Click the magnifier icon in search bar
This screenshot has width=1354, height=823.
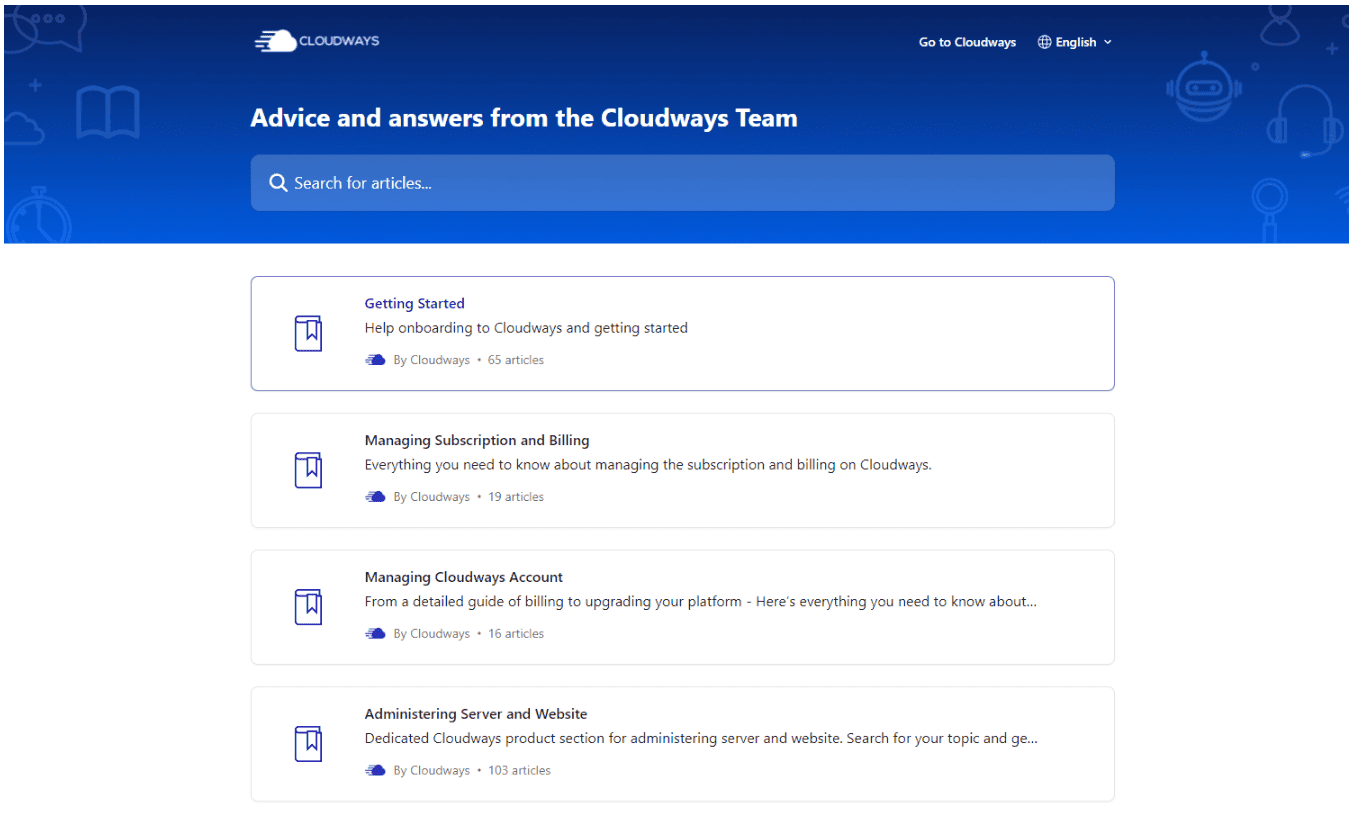(278, 183)
